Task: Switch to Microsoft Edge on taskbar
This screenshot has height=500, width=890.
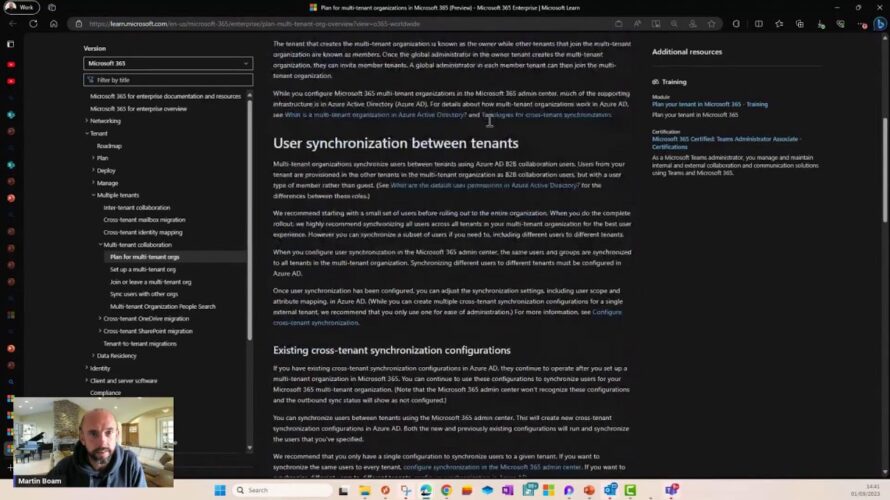Action: 426,490
